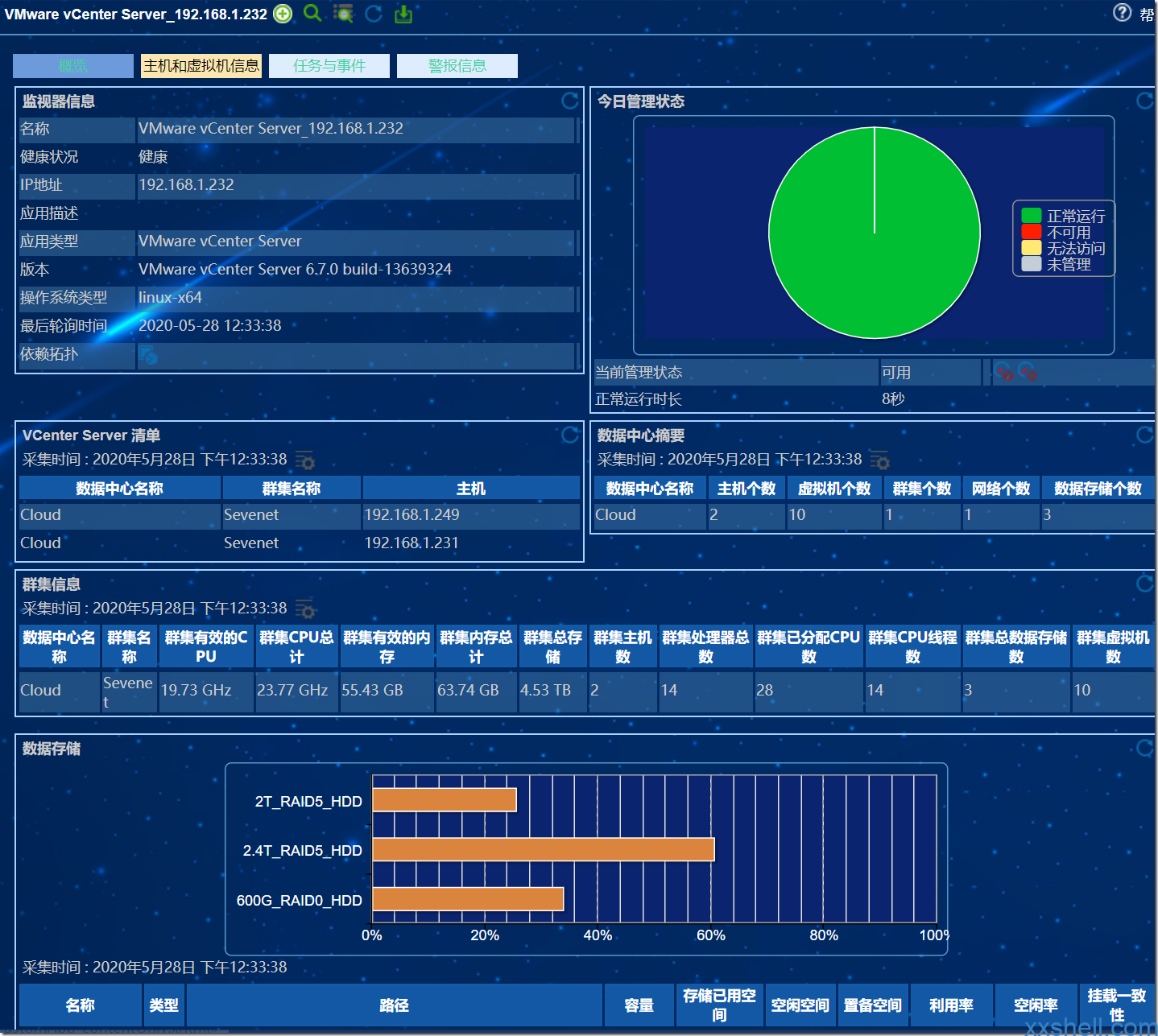Click the 8秒 uptime value
Screen dimensions: 1158x1036
(x=893, y=399)
